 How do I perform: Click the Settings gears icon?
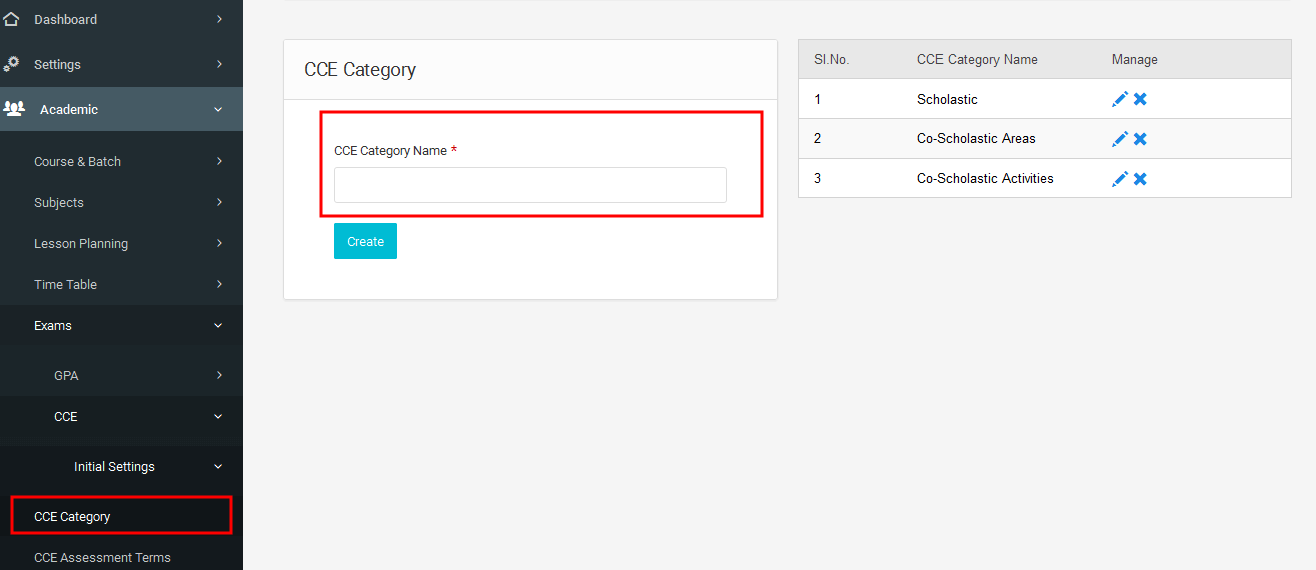click(11, 63)
